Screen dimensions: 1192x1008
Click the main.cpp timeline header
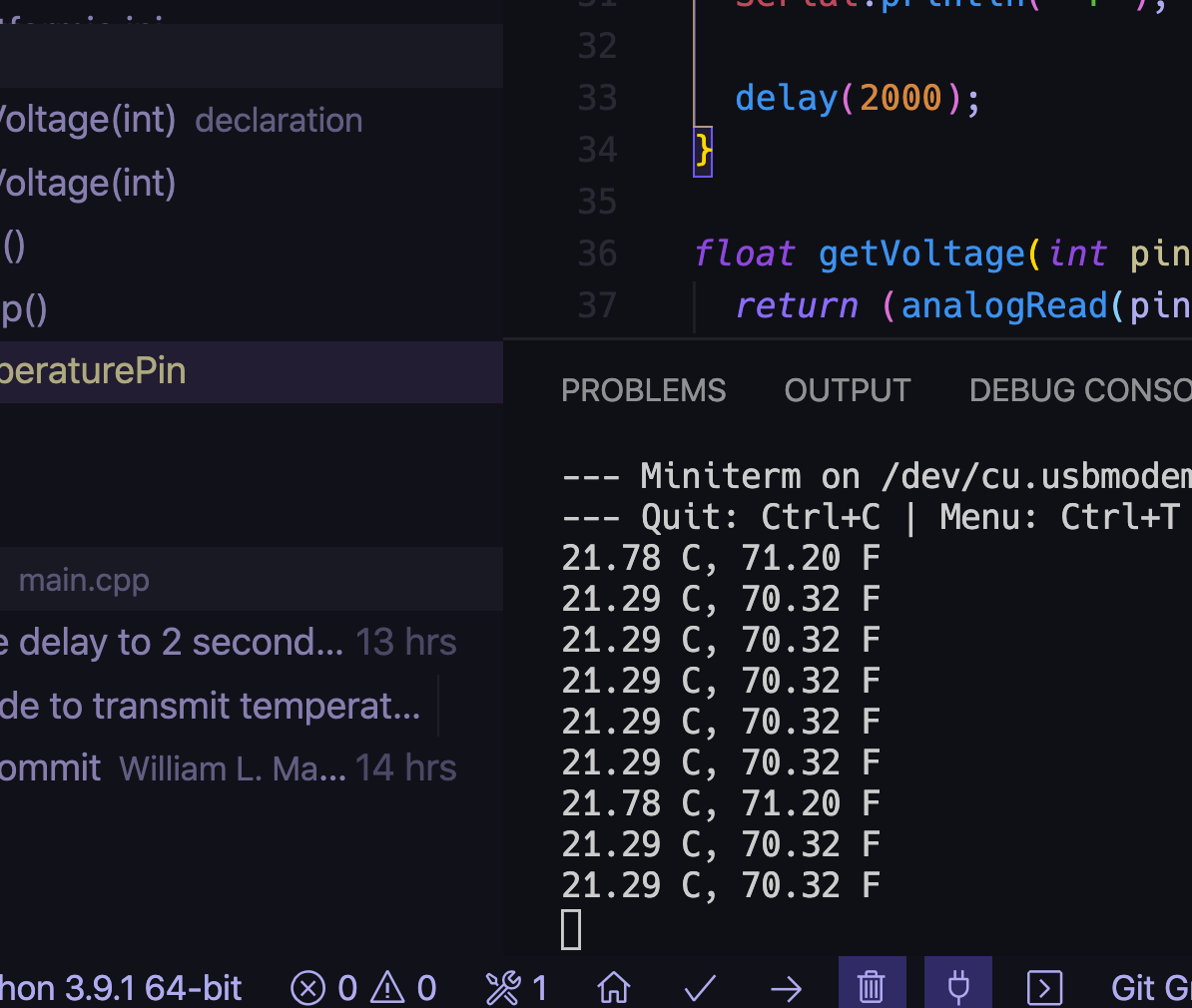click(x=251, y=579)
